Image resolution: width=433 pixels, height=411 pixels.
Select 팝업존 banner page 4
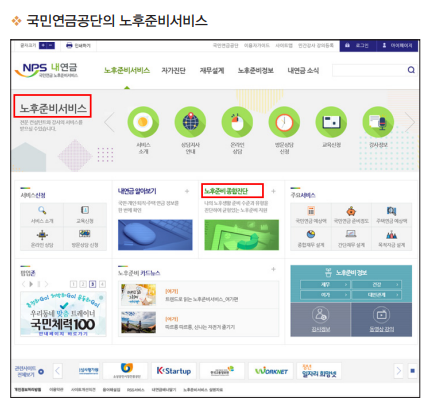click(x=102, y=284)
